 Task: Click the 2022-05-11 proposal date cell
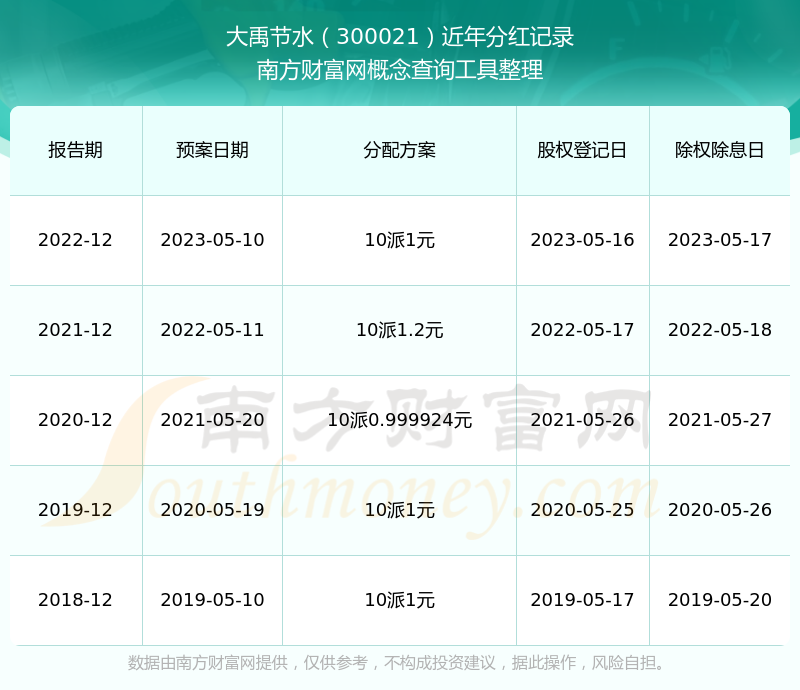click(x=212, y=330)
